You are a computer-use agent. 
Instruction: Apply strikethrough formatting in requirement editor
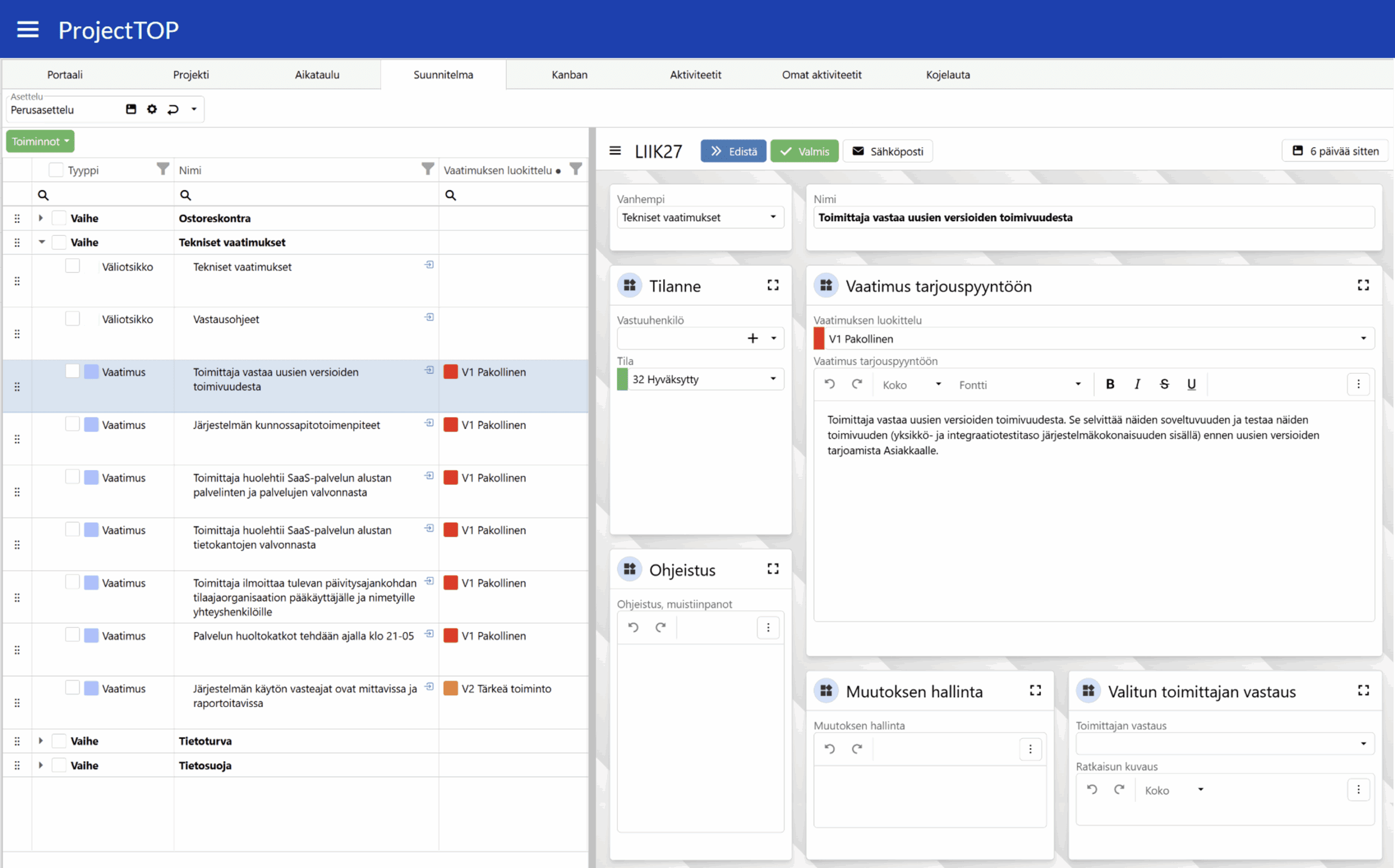[1163, 384]
